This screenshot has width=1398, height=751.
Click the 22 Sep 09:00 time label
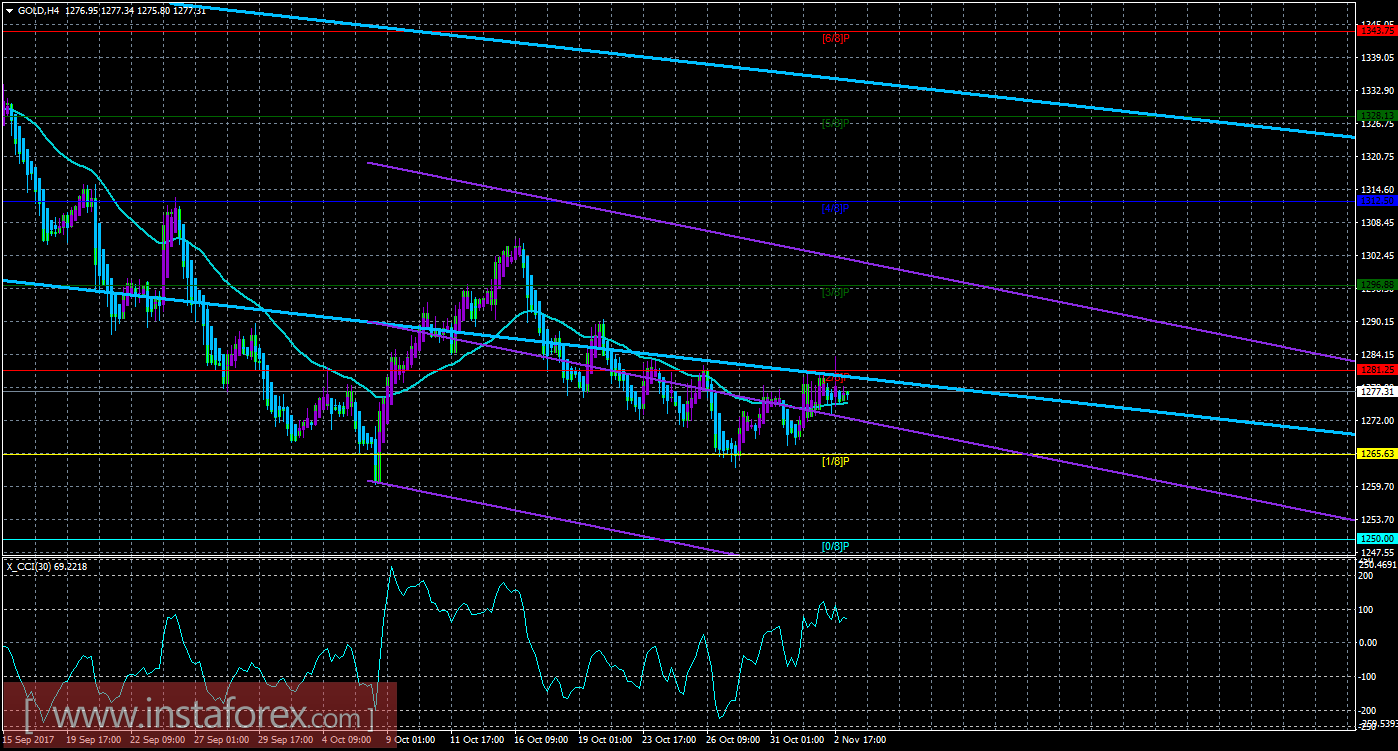pyautogui.click(x=156, y=741)
